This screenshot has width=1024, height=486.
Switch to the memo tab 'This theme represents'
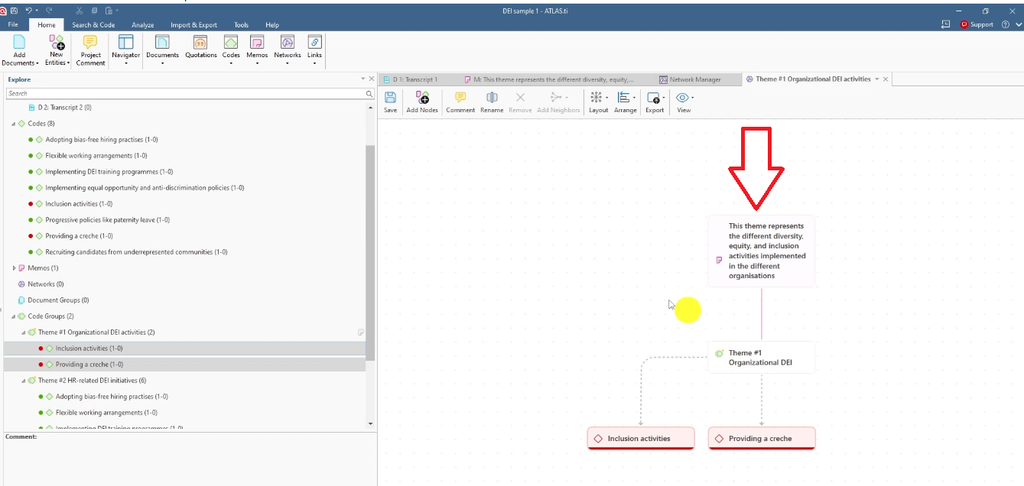[x=552, y=79]
